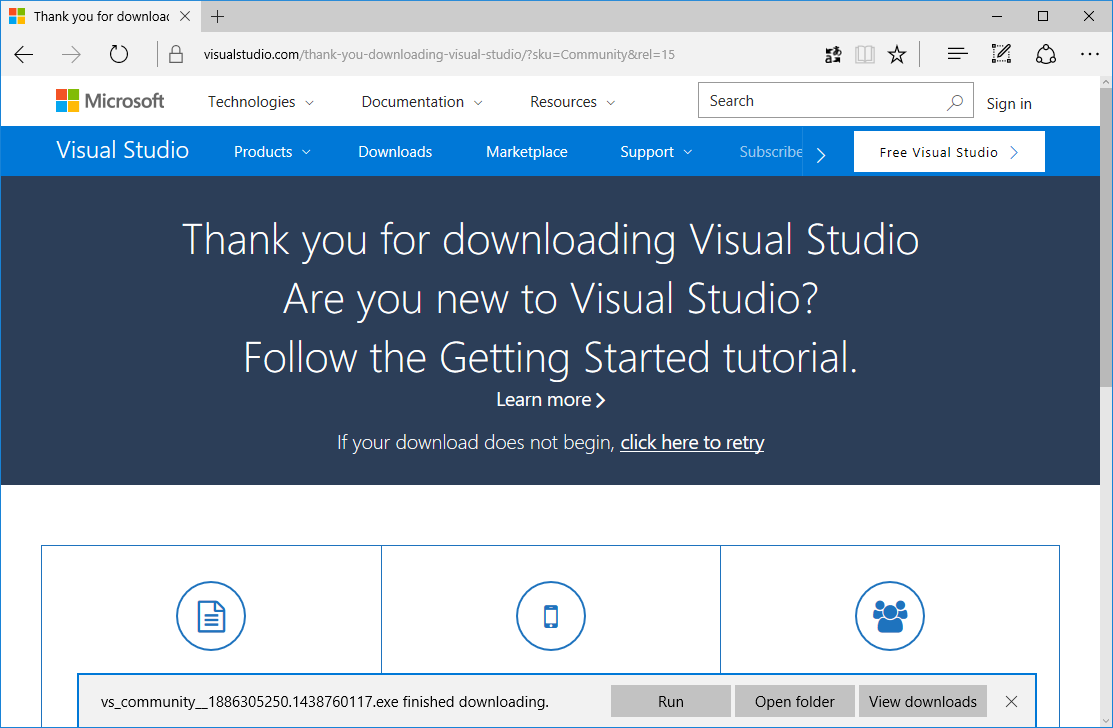Click the 'finished downloading' filename message
The width and height of the screenshot is (1113, 728).
coord(325,702)
